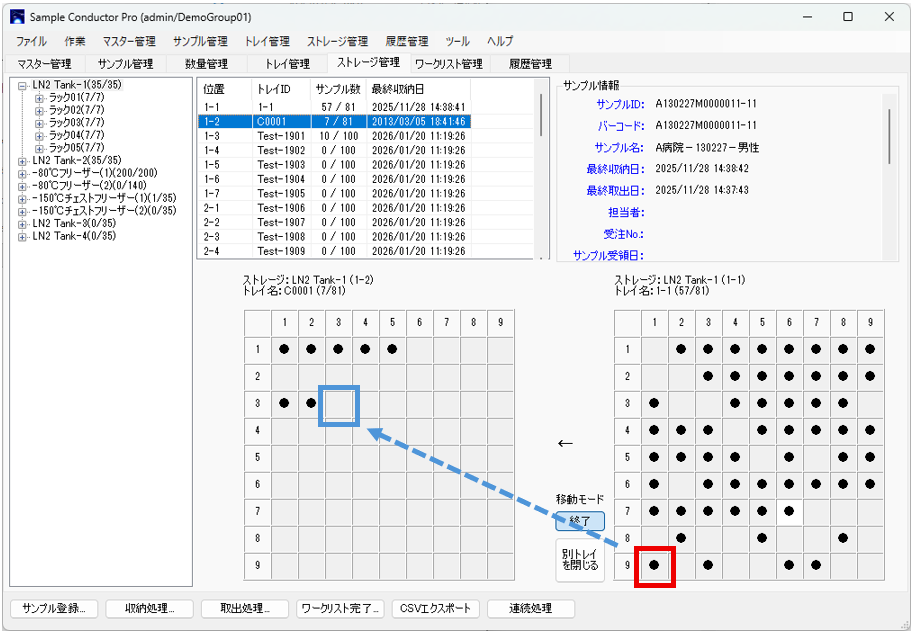Image resolution: width=914 pixels, height=633 pixels.
Task: Open the ツール menu
Action: pyautogui.click(x=457, y=42)
